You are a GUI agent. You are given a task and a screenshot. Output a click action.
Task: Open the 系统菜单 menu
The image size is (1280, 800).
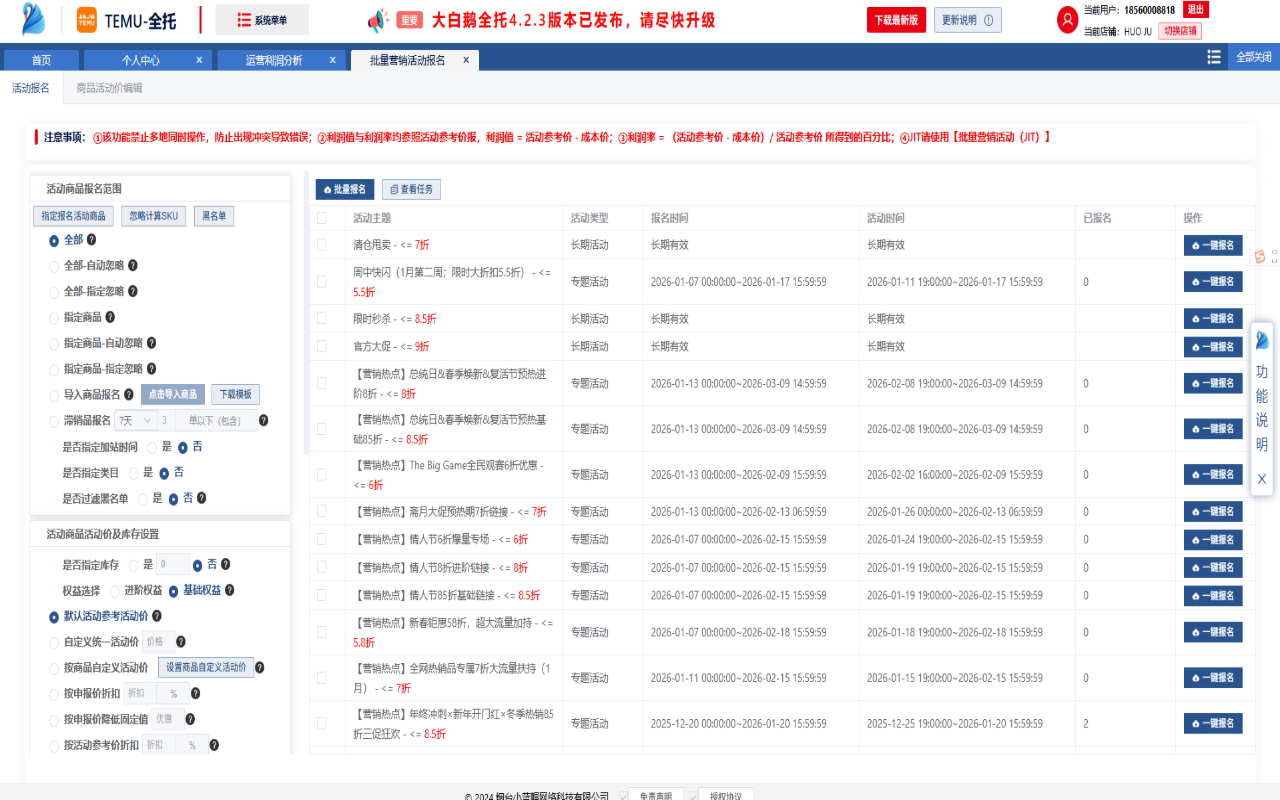(262, 20)
